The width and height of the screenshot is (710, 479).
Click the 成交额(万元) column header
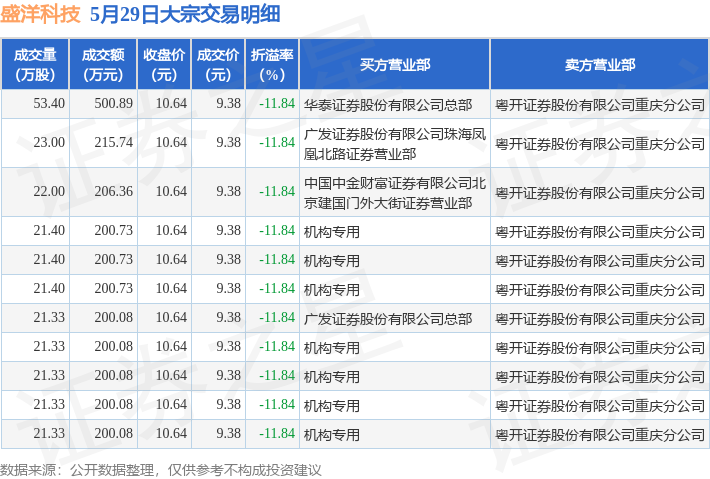(103, 64)
